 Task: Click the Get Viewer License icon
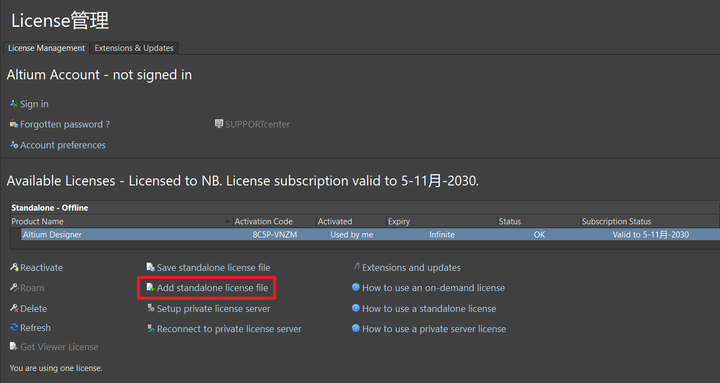pos(14,346)
